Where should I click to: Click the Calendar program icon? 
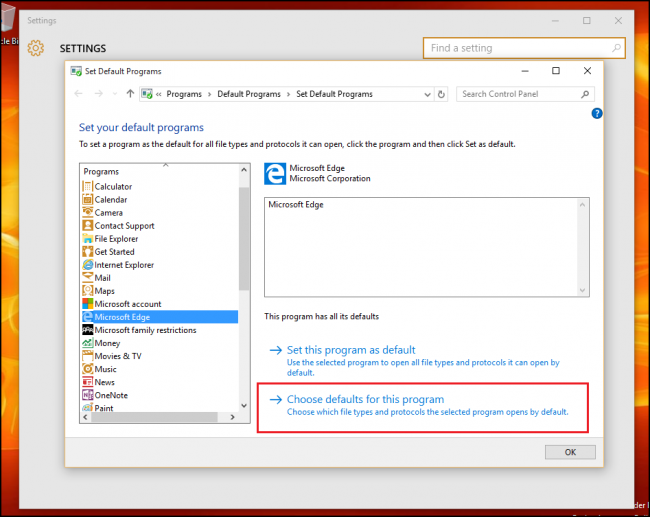[87, 199]
